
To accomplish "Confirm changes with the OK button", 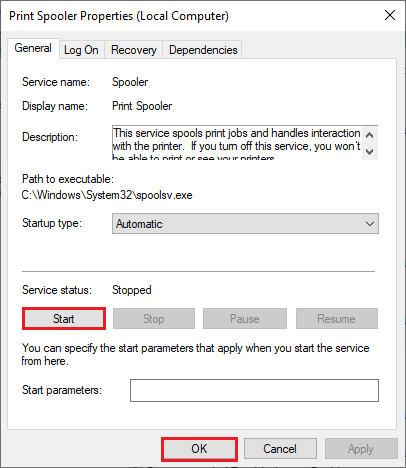I will (199, 449).
